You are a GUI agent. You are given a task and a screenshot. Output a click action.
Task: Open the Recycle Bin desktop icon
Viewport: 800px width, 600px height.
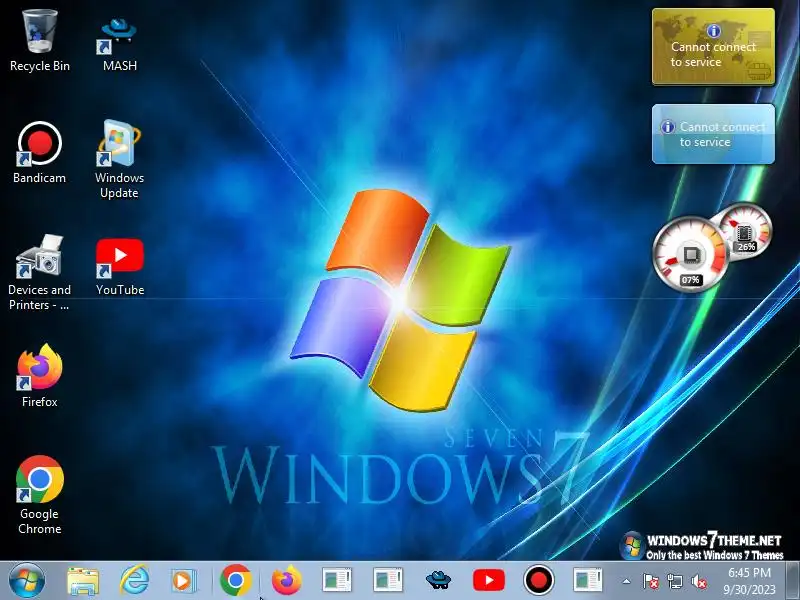[39, 41]
